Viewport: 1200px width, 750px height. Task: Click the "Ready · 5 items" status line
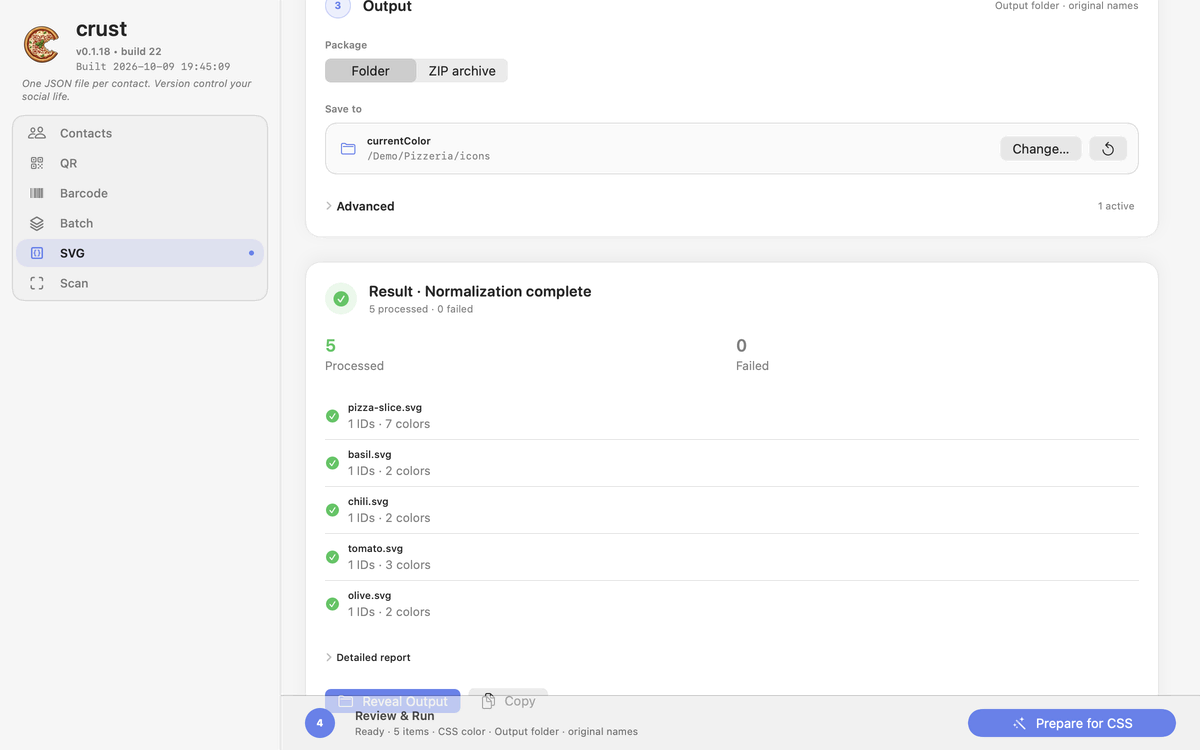tap(496, 731)
